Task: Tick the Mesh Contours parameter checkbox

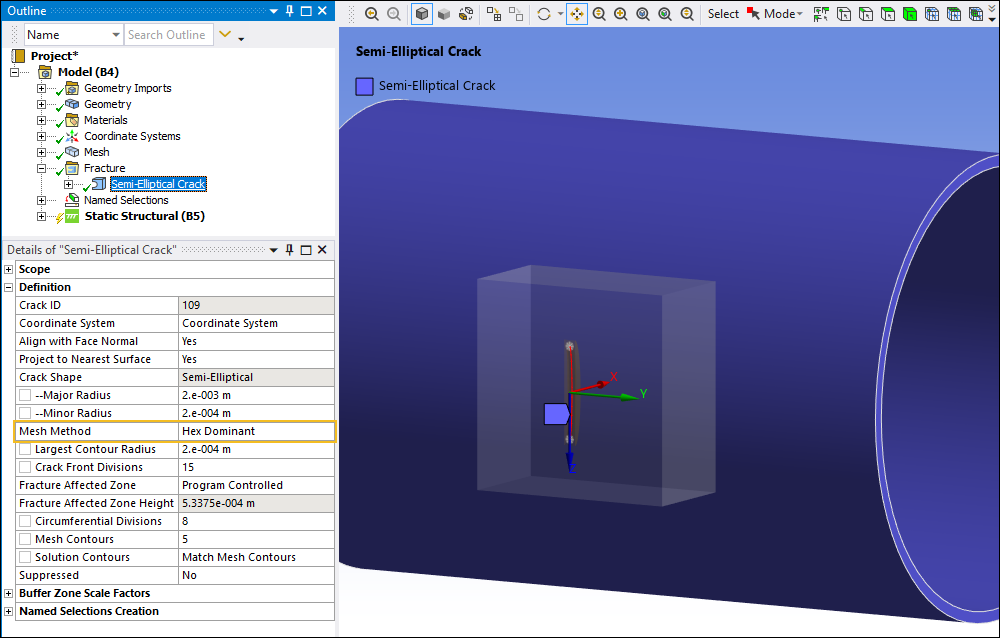Action: [x=26, y=539]
